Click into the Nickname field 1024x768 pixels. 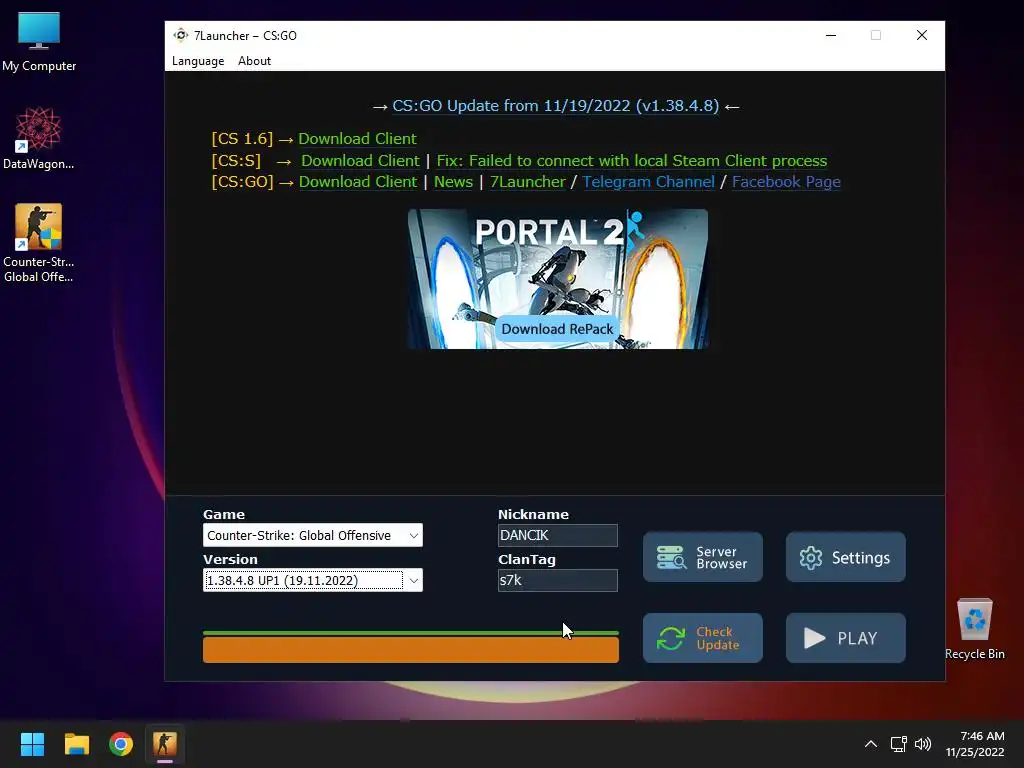tap(558, 536)
